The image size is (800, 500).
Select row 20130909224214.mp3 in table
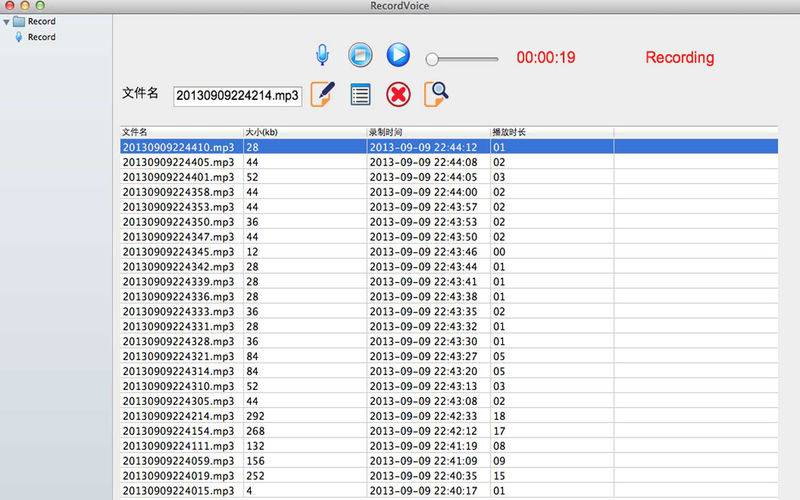pos(449,416)
